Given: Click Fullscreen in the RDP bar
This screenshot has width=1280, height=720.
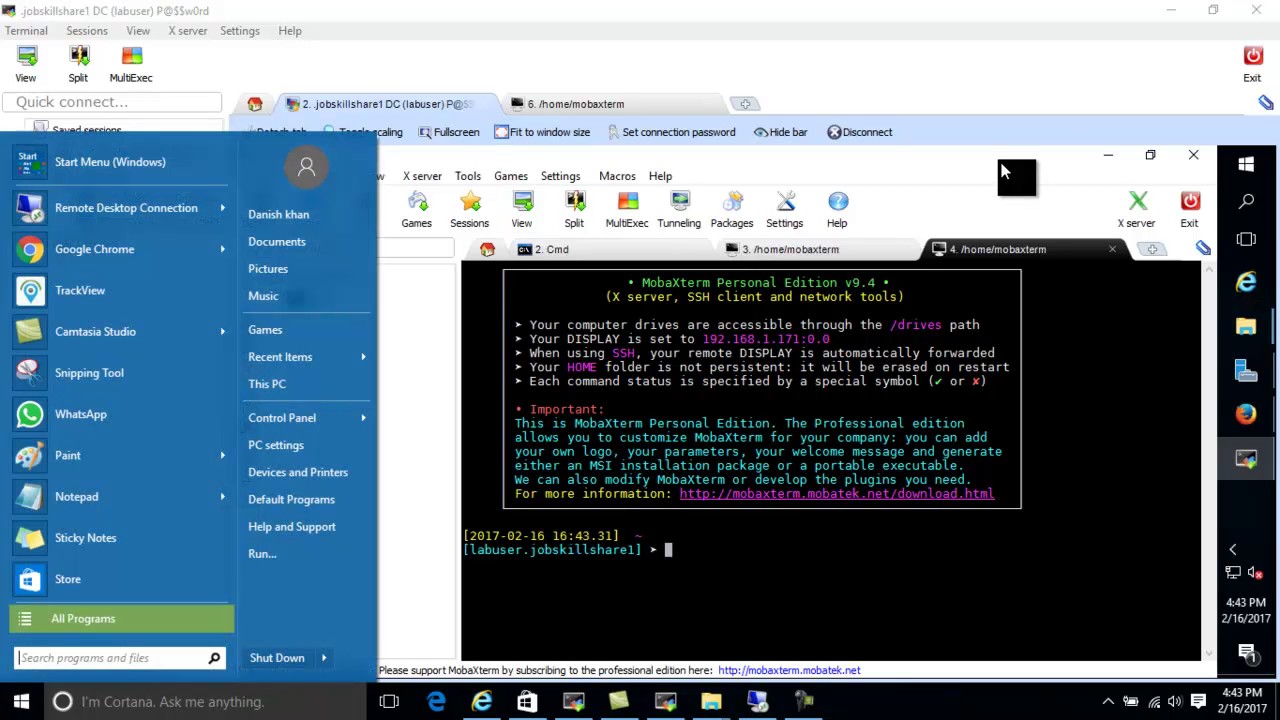Looking at the screenshot, I should pos(449,132).
